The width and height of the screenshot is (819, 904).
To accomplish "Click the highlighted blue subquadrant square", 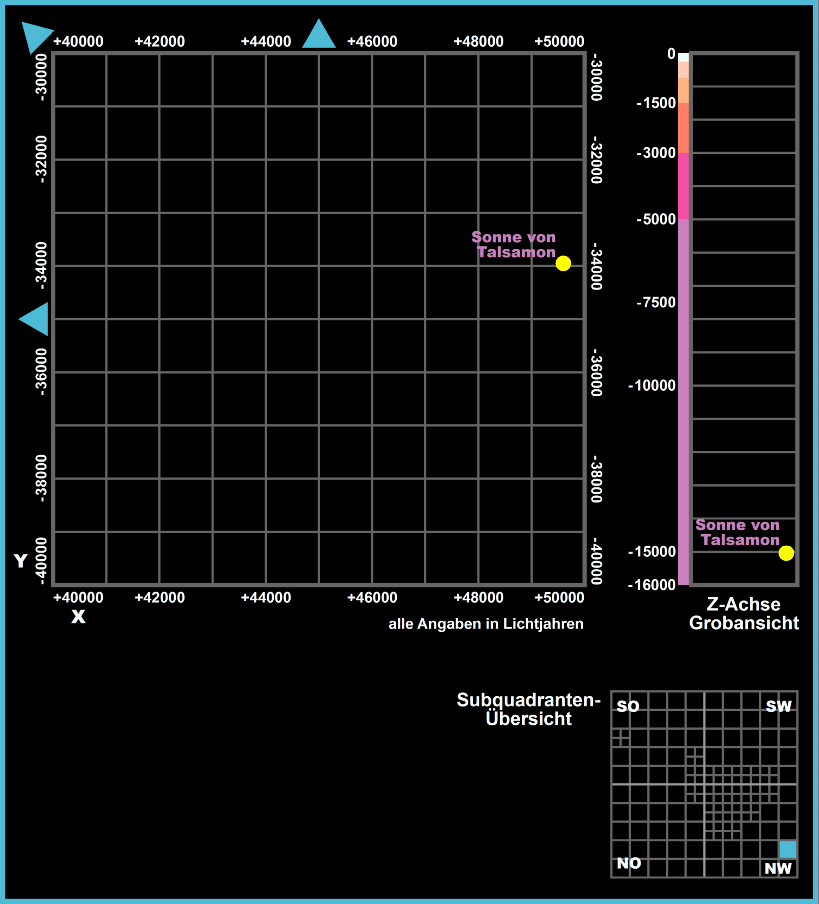I will pos(788,849).
